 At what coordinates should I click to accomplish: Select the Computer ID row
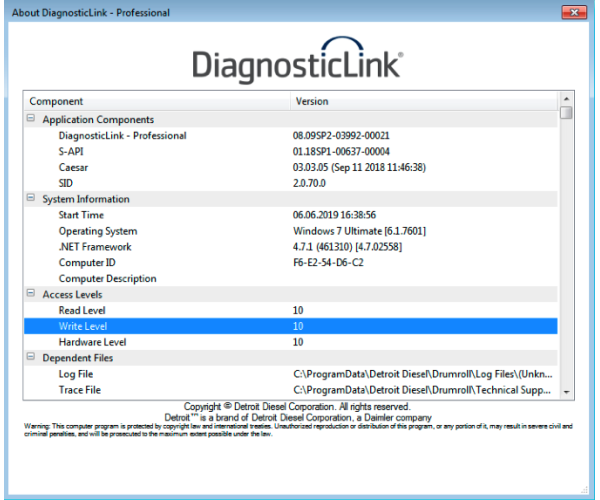tap(291, 263)
